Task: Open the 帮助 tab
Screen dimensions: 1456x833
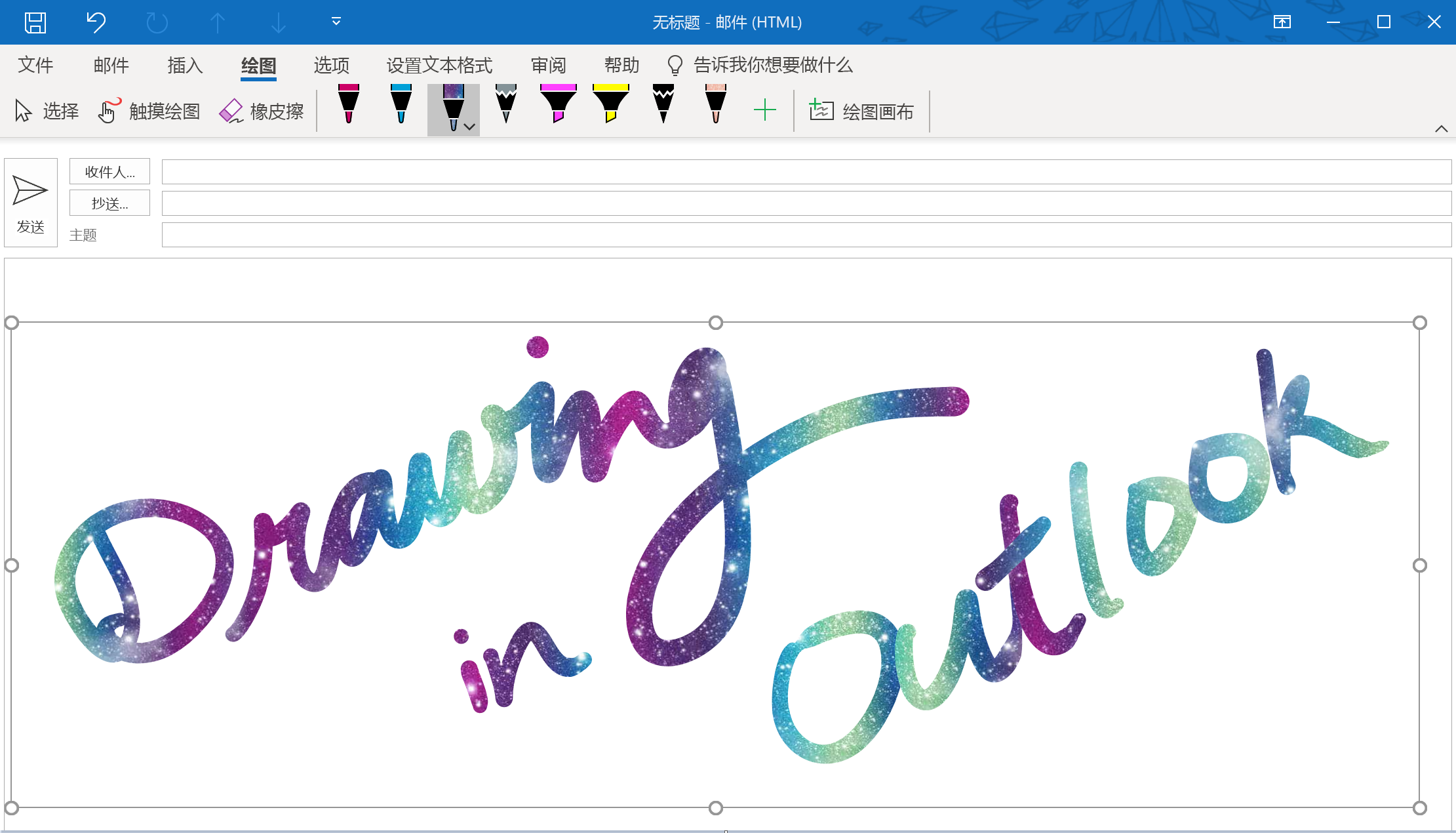Action: point(622,65)
